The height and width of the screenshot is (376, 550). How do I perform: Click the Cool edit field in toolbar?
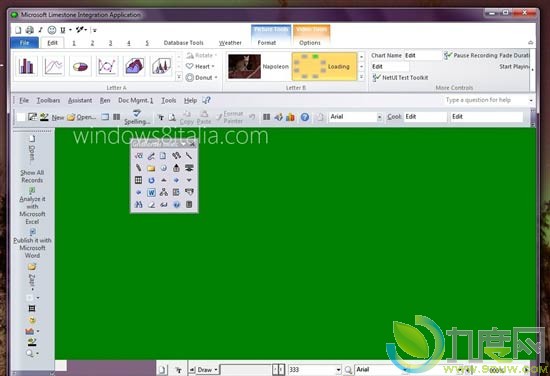point(425,117)
